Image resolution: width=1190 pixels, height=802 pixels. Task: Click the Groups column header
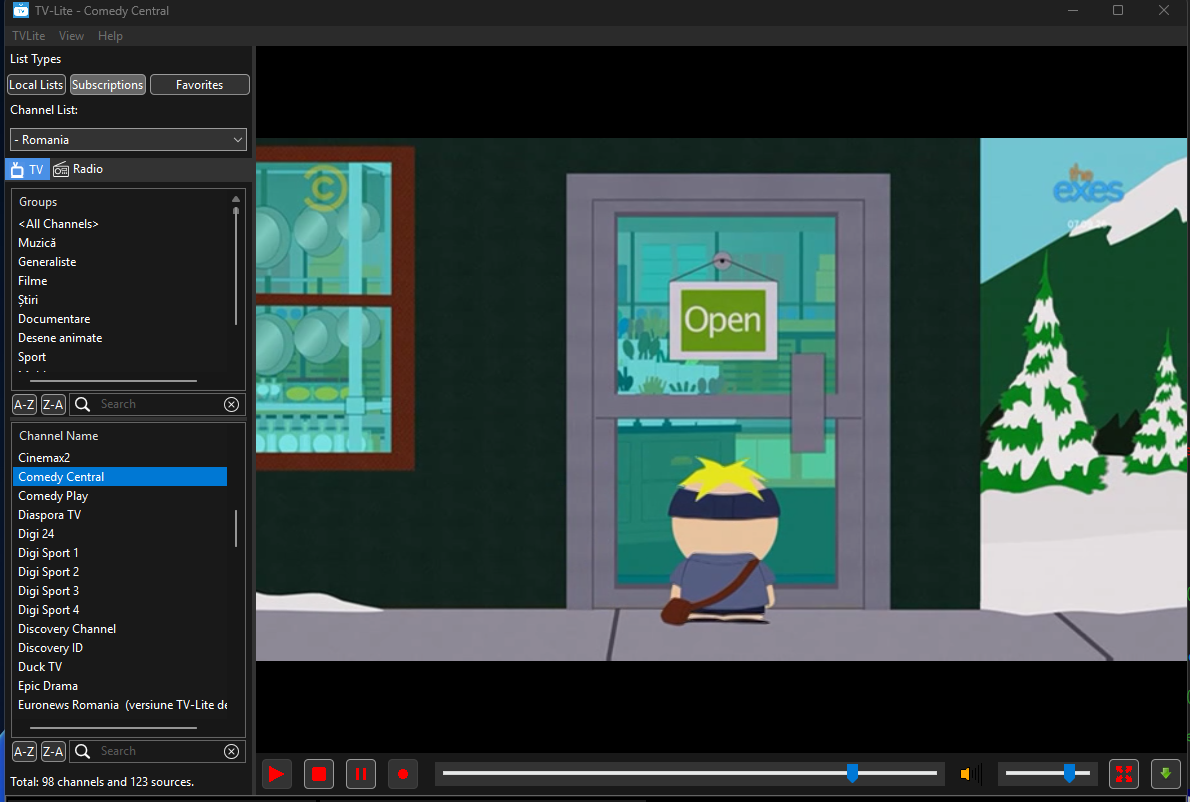38,202
